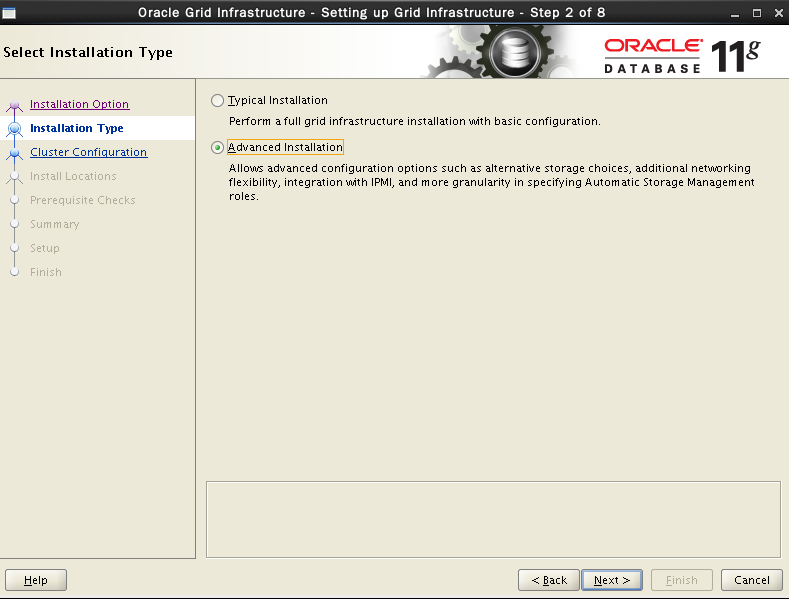Viewport: 789px width, 599px height.
Task: Click the Oracle Database 11g logo
Action: point(681,54)
